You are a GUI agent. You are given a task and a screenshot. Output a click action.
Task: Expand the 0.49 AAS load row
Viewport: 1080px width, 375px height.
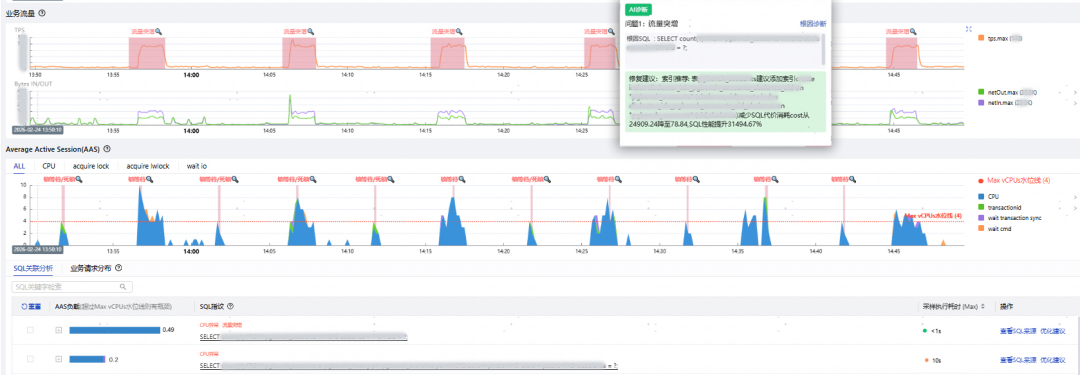point(59,330)
